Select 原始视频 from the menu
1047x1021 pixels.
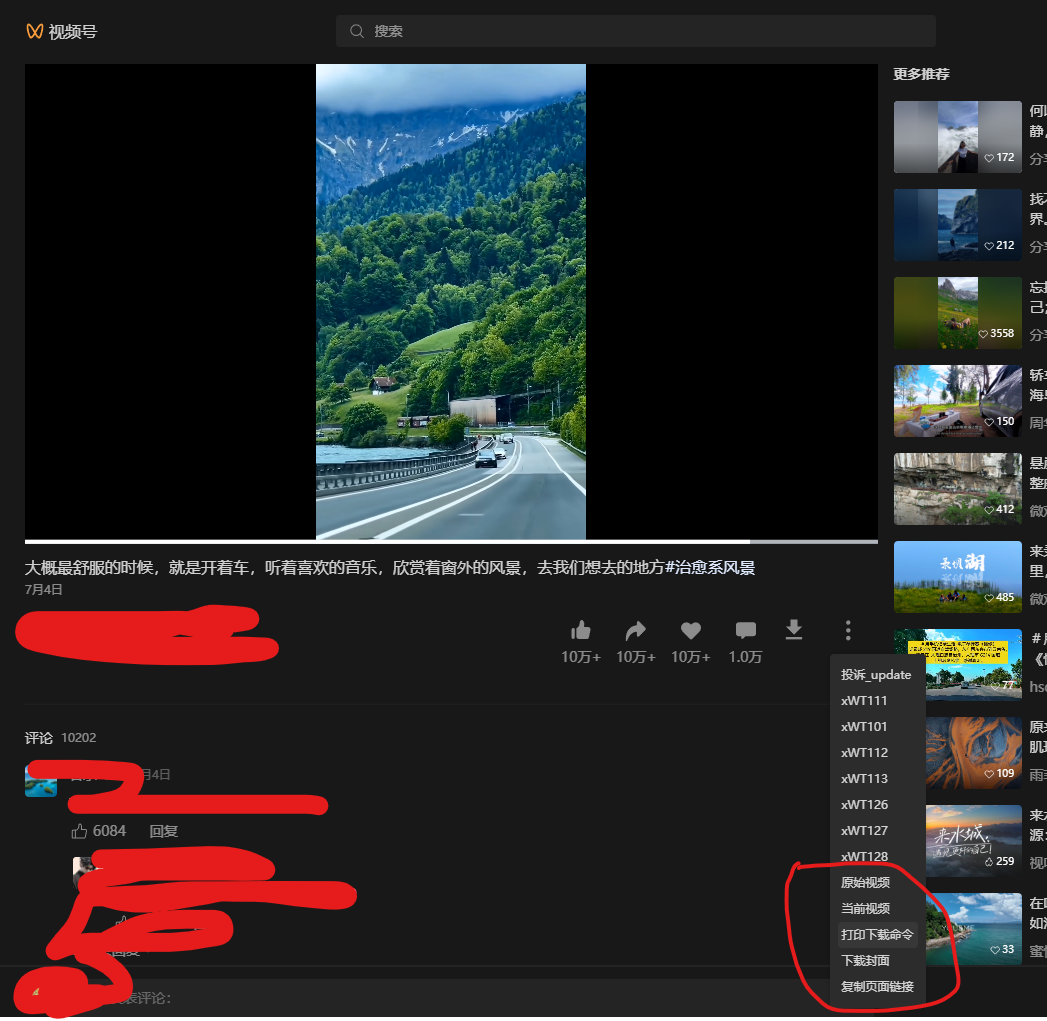pos(865,882)
